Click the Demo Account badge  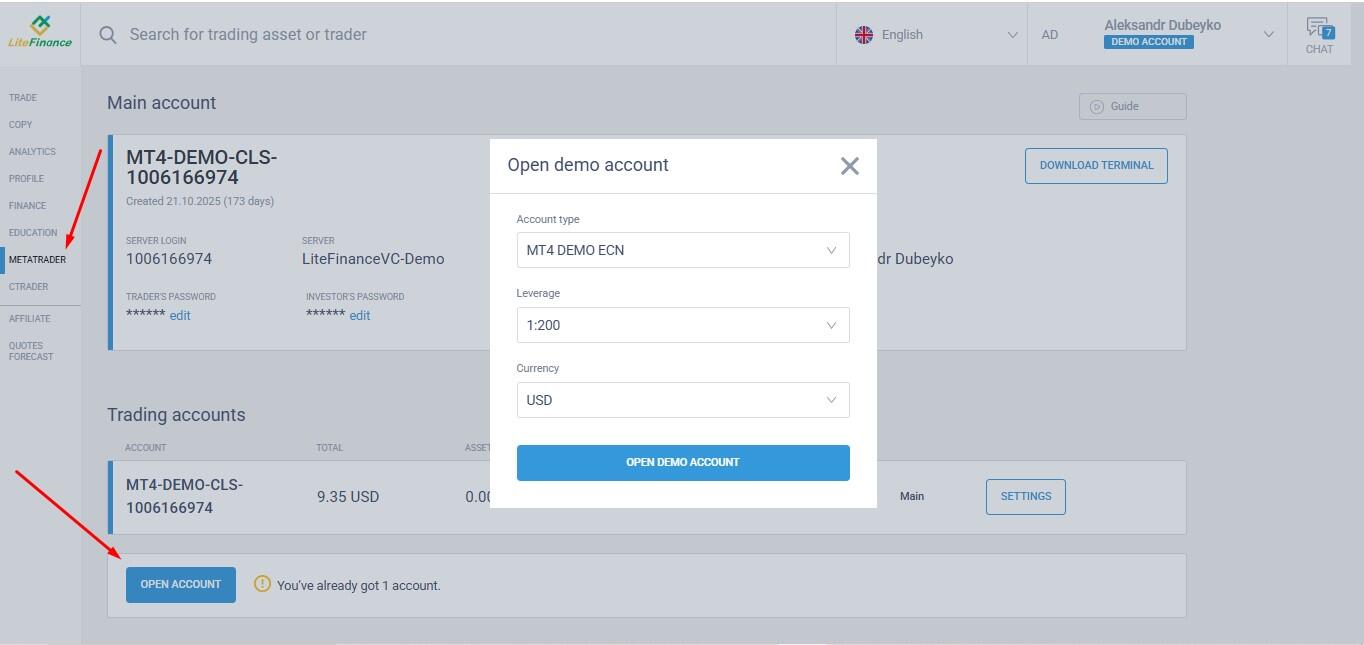pyautogui.click(x=1149, y=42)
